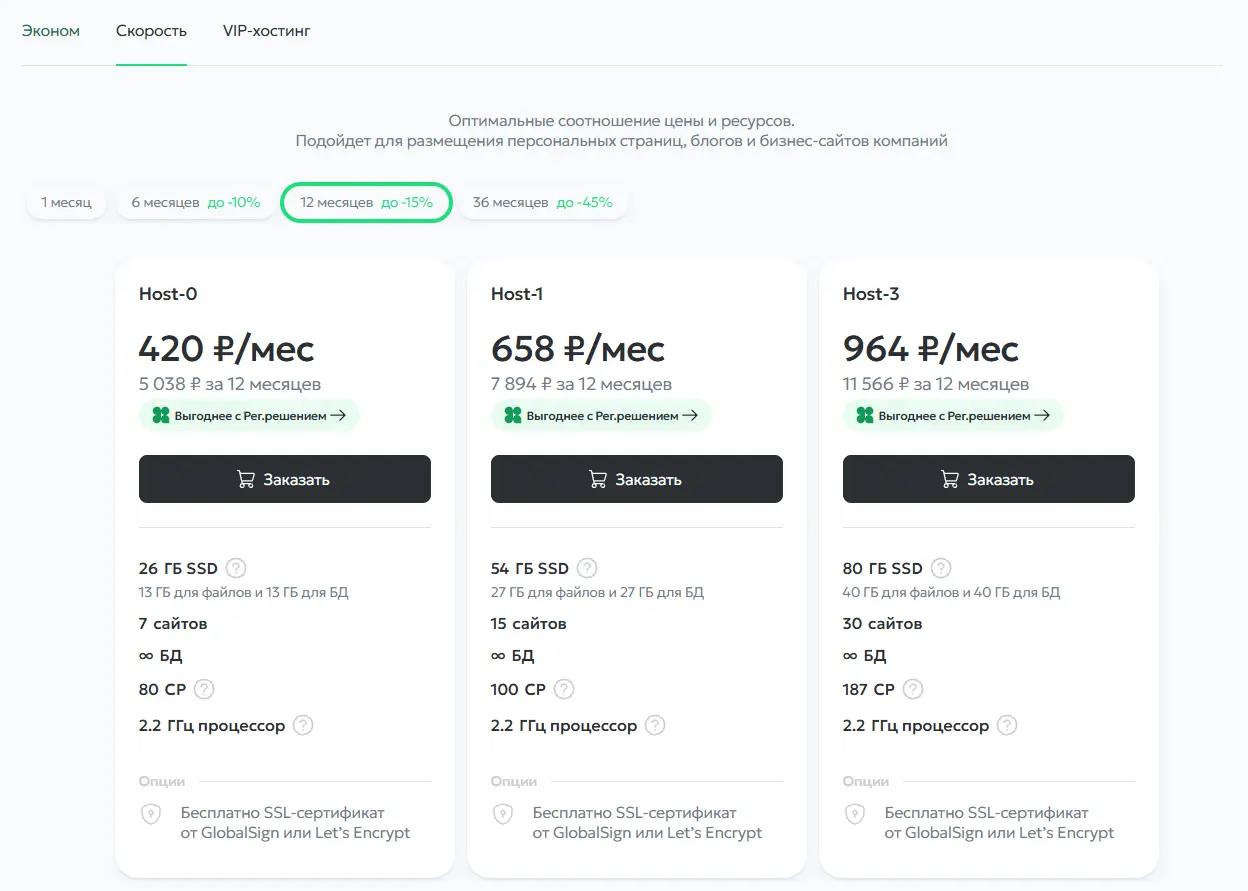This screenshot has width=1248, height=891.
Task: Click help icon for Host-3 2.2 ГГц процессор
Action: [1007, 725]
